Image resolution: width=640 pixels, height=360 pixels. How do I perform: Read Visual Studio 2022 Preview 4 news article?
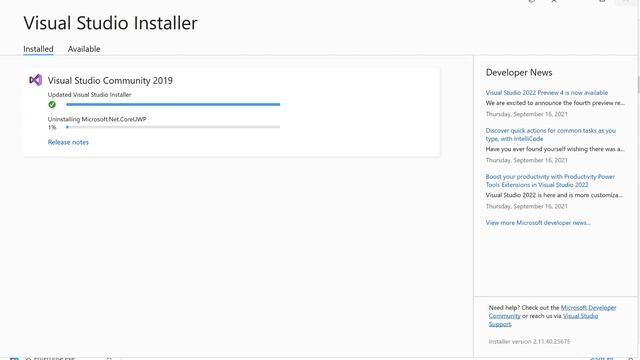coord(547,93)
